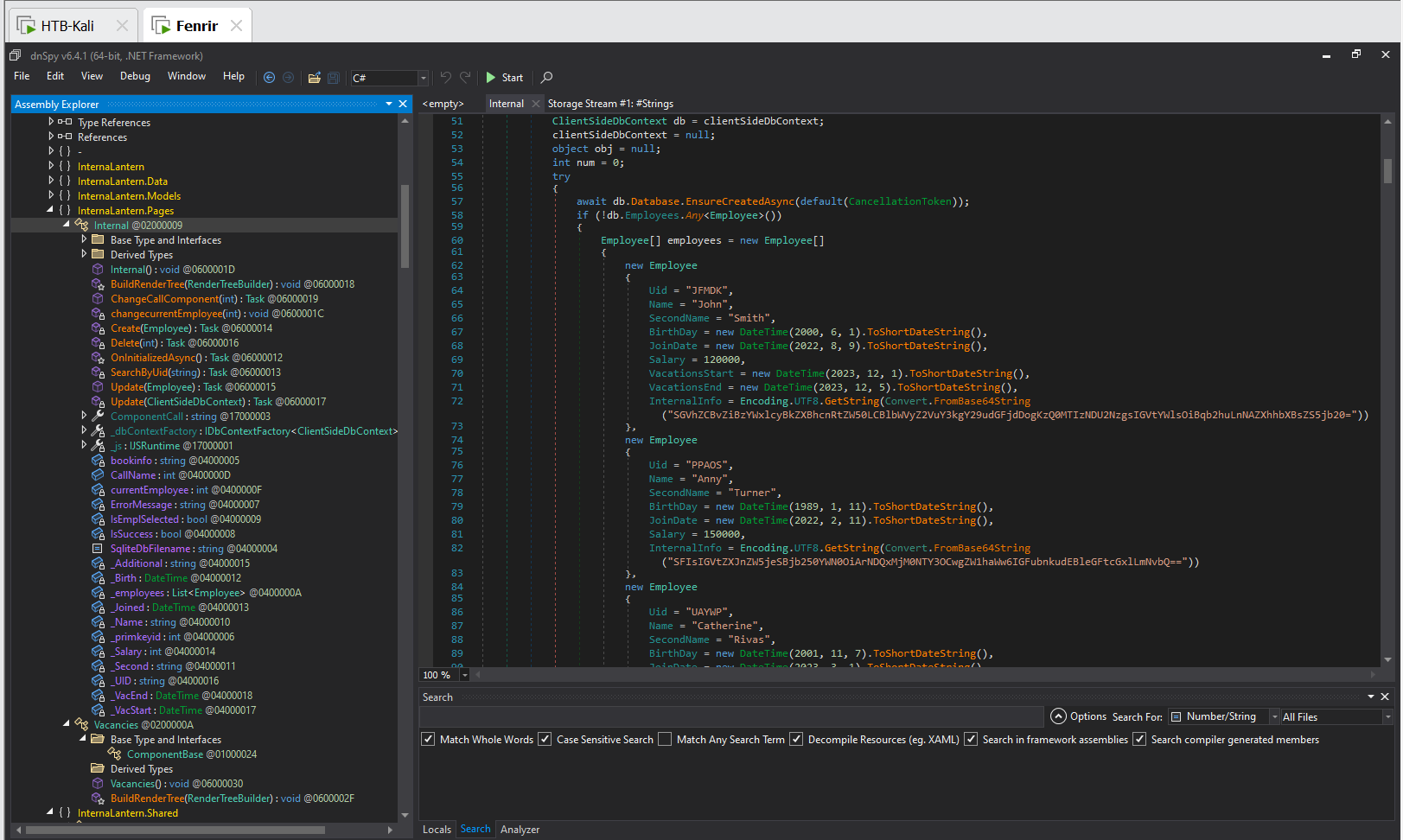Click the Start debugging button label
Image resolution: width=1403 pixels, height=840 pixels.
pos(513,78)
